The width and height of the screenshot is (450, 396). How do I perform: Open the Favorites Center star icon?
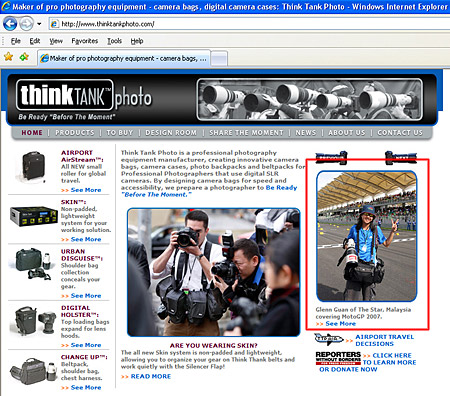click(8, 57)
